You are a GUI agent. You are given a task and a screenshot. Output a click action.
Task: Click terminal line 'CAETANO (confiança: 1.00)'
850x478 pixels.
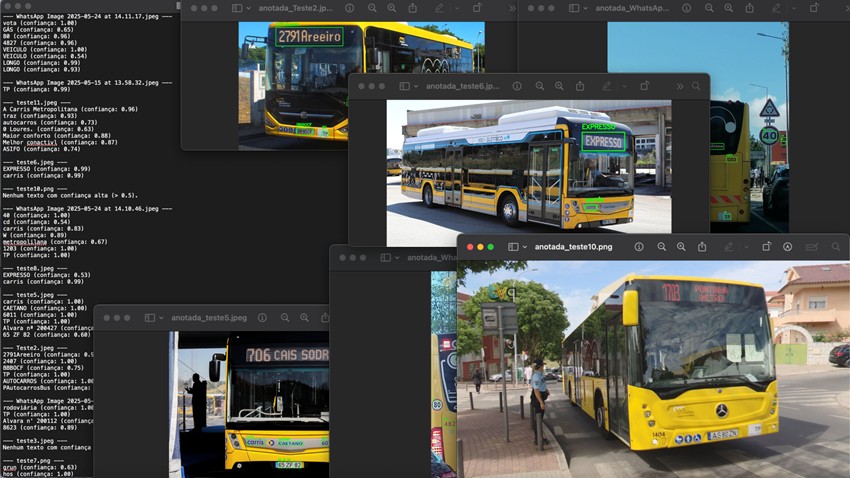coord(44,308)
